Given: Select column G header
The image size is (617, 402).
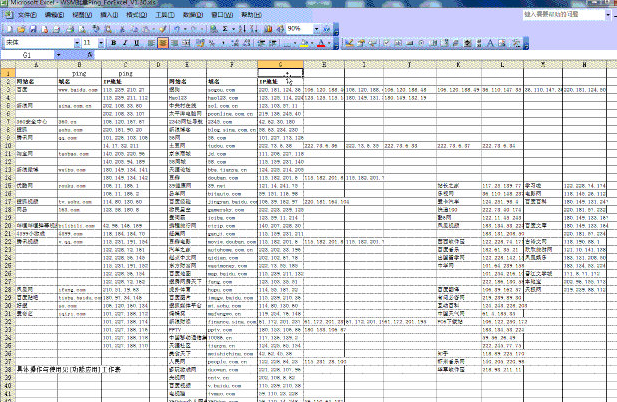Looking at the screenshot, I should pos(281,65).
